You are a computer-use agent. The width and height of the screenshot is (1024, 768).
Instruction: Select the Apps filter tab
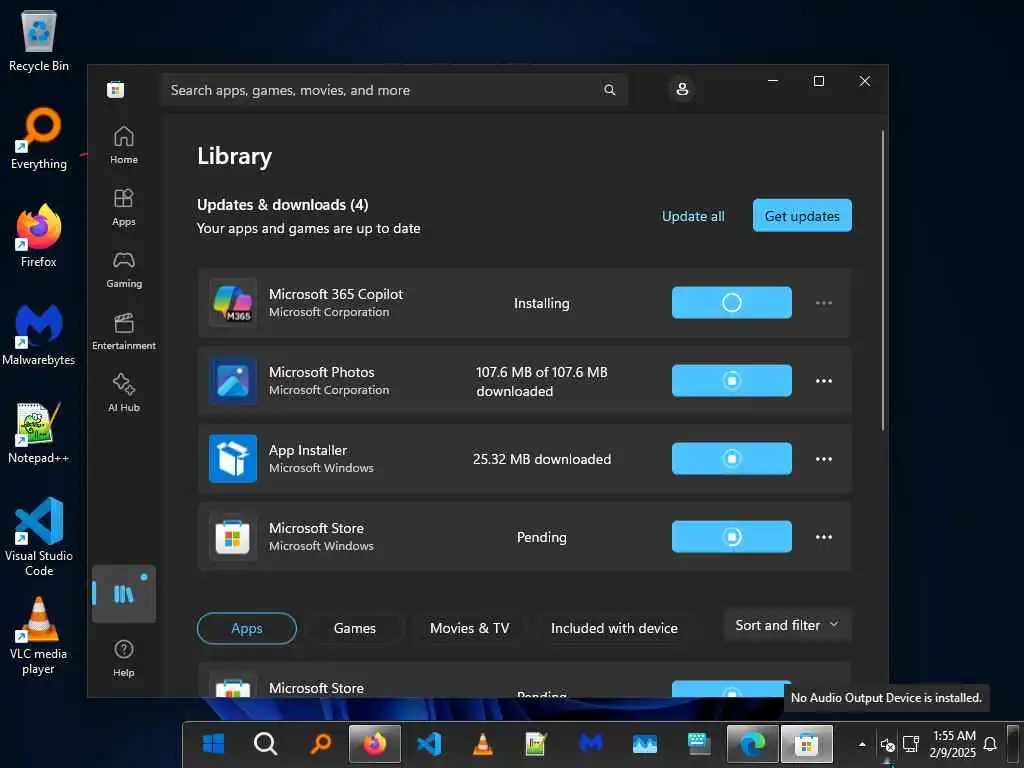tap(247, 628)
